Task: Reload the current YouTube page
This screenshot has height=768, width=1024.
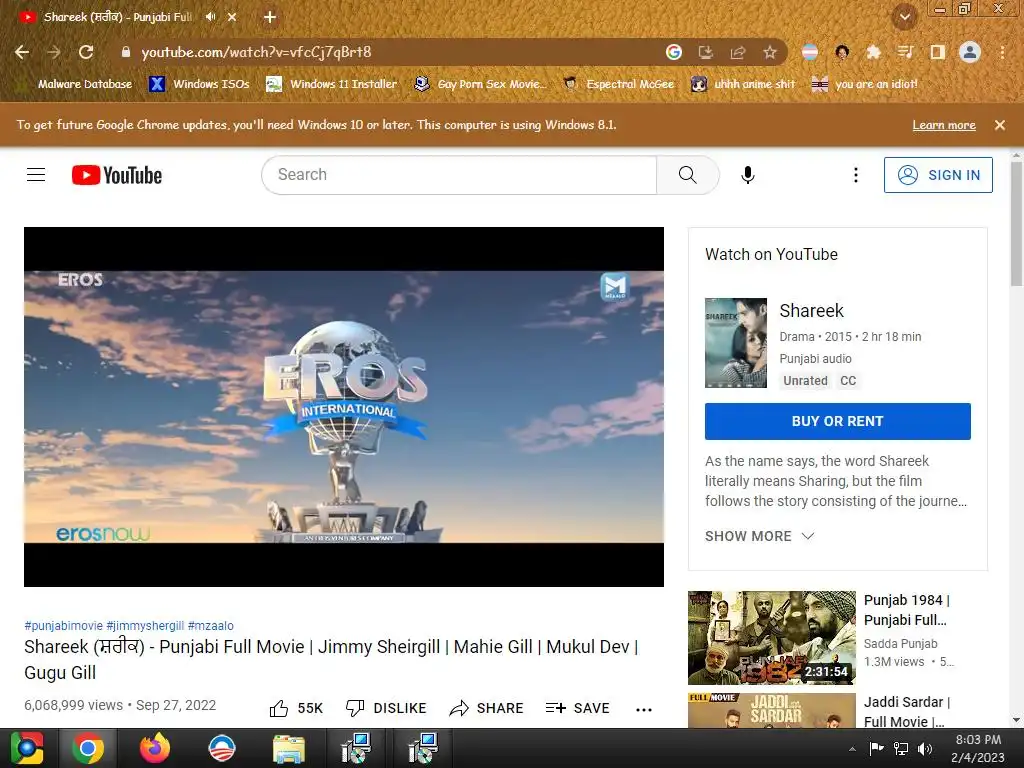Action: (x=86, y=52)
